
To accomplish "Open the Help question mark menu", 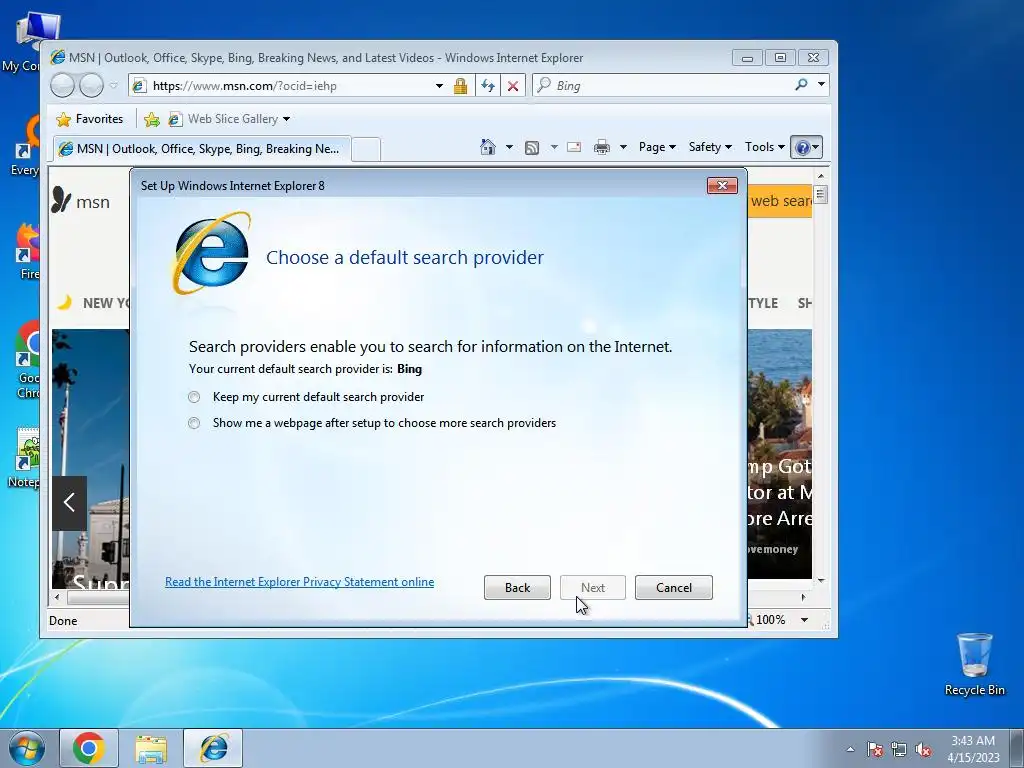I will 806,147.
